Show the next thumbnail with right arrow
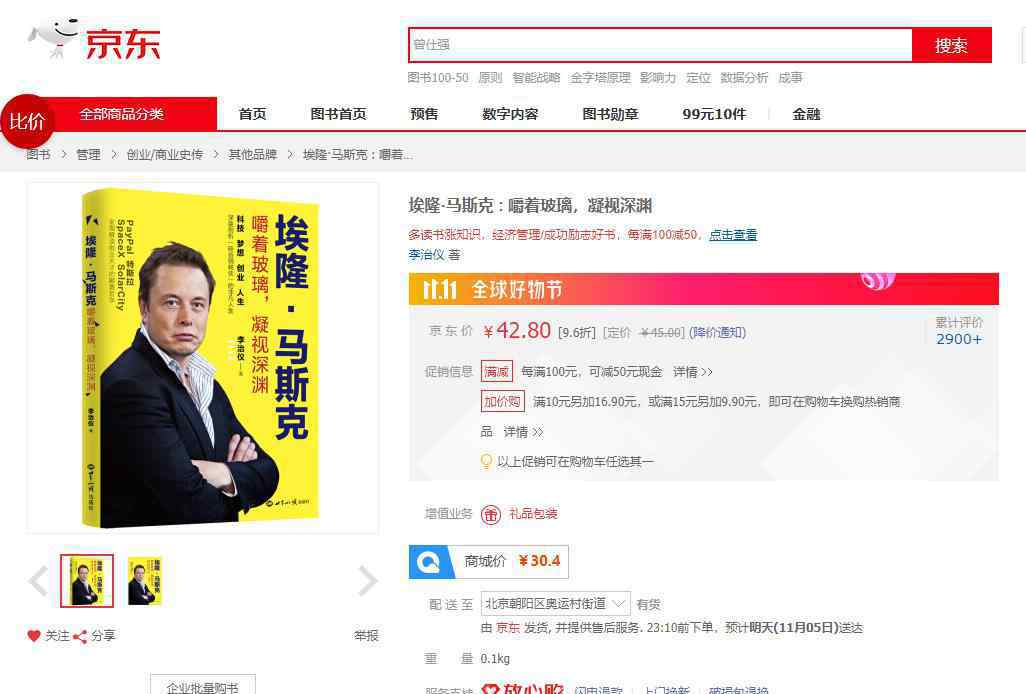 coord(368,581)
